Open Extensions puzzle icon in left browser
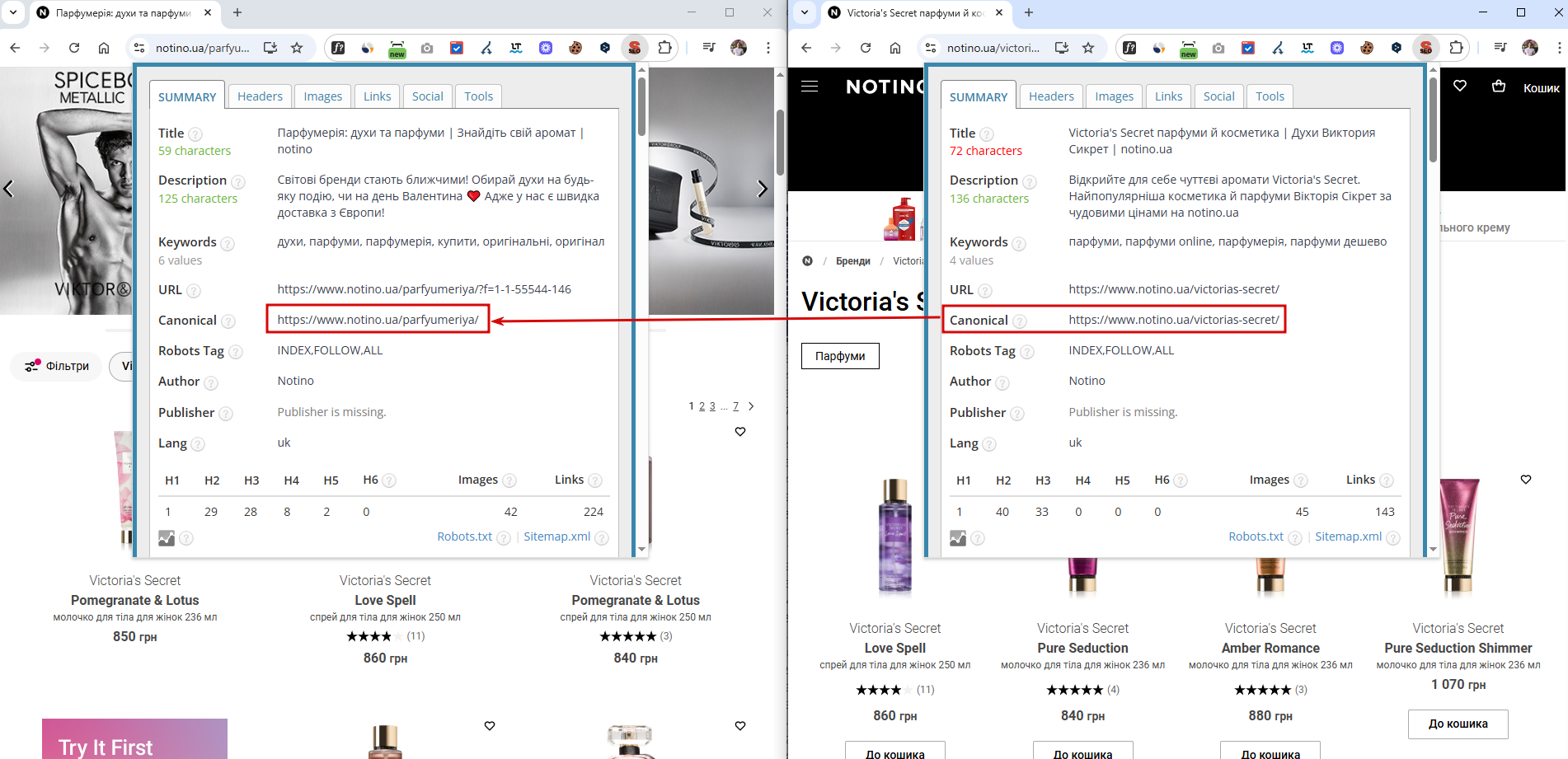This screenshot has height=759, width=1568. point(664,48)
